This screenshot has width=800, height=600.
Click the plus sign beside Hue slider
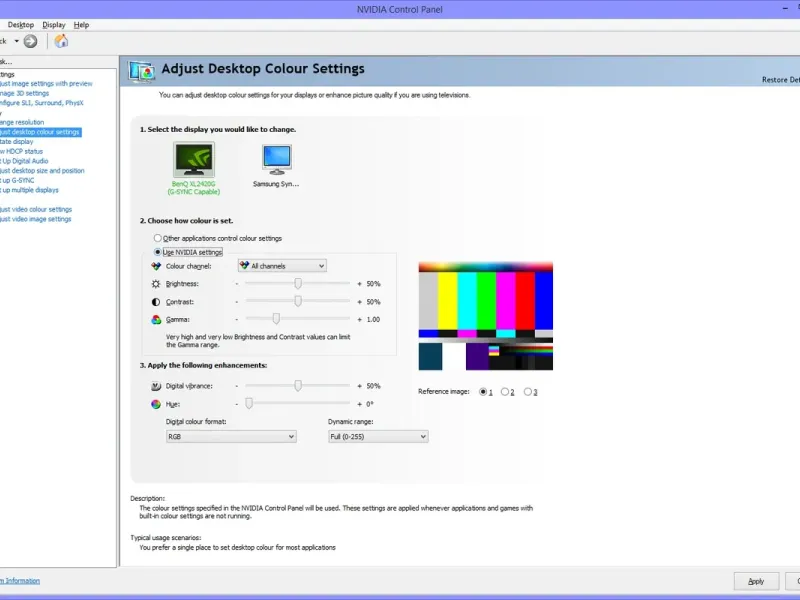tap(359, 404)
